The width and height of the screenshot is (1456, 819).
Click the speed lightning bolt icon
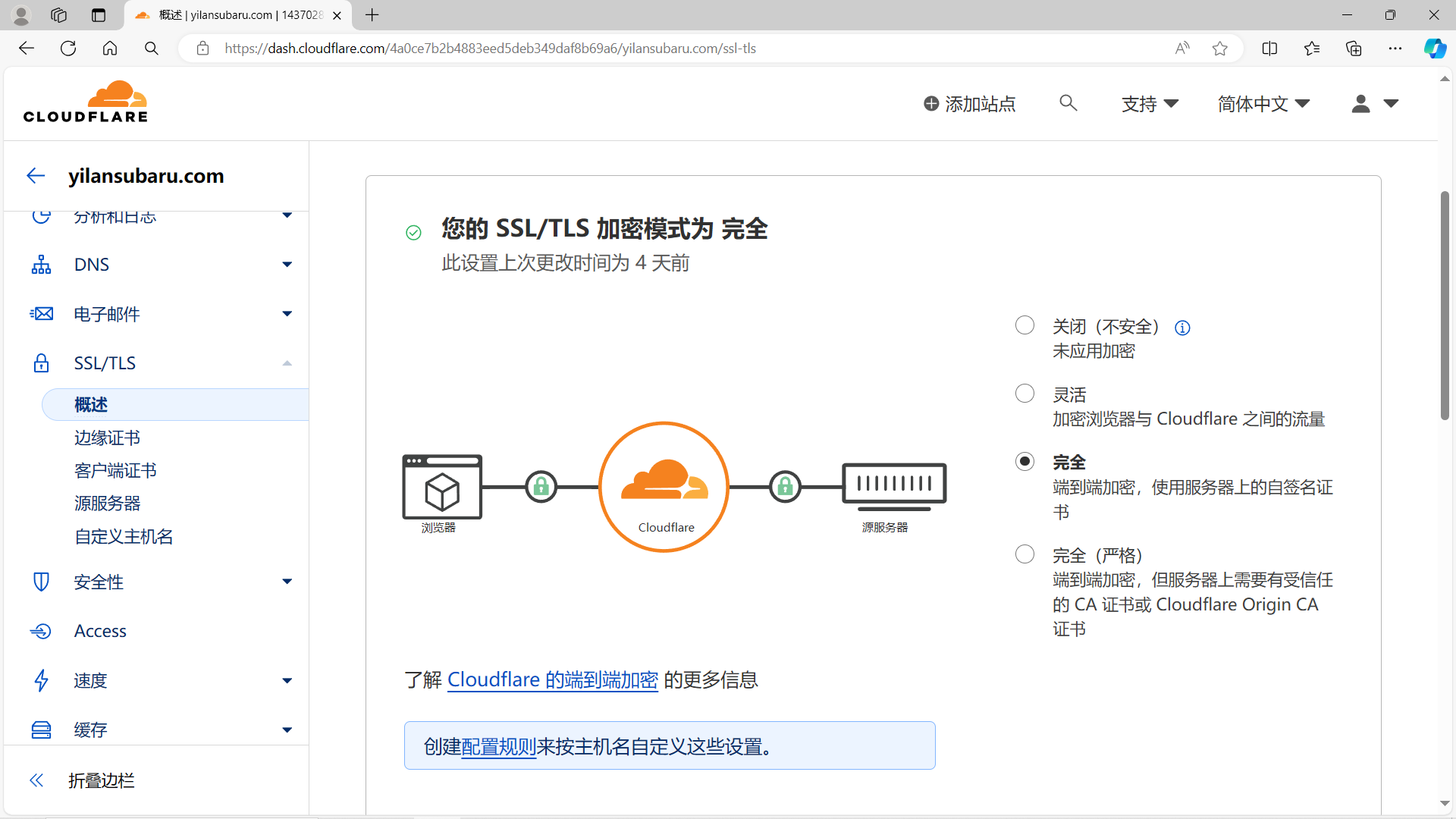[41, 680]
